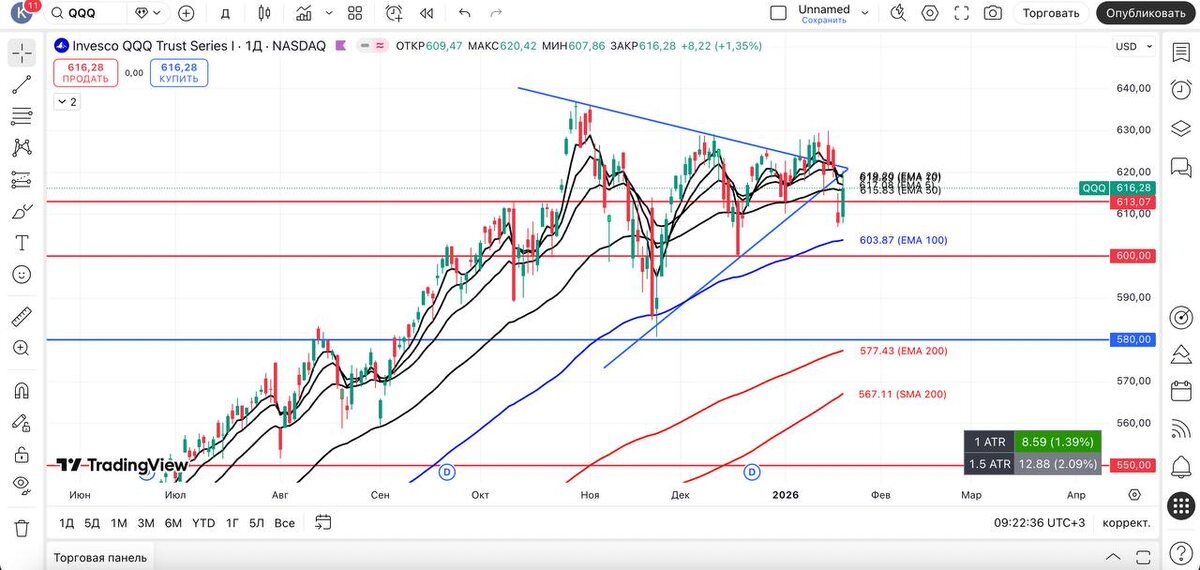The width and height of the screenshot is (1200, 570).
Task: Activate the zoom in tool
Action: [x=22, y=348]
